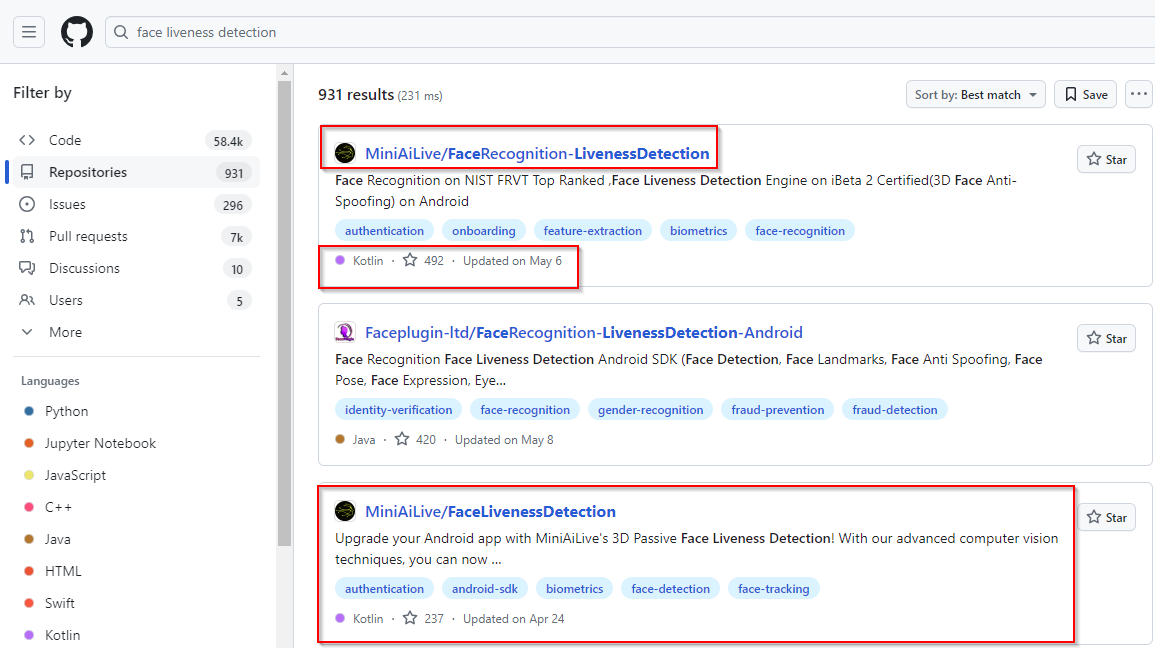Select the onboarding topic tag
Image resolution: width=1155 pixels, height=648 pixels.
click(x=483, y=230)
